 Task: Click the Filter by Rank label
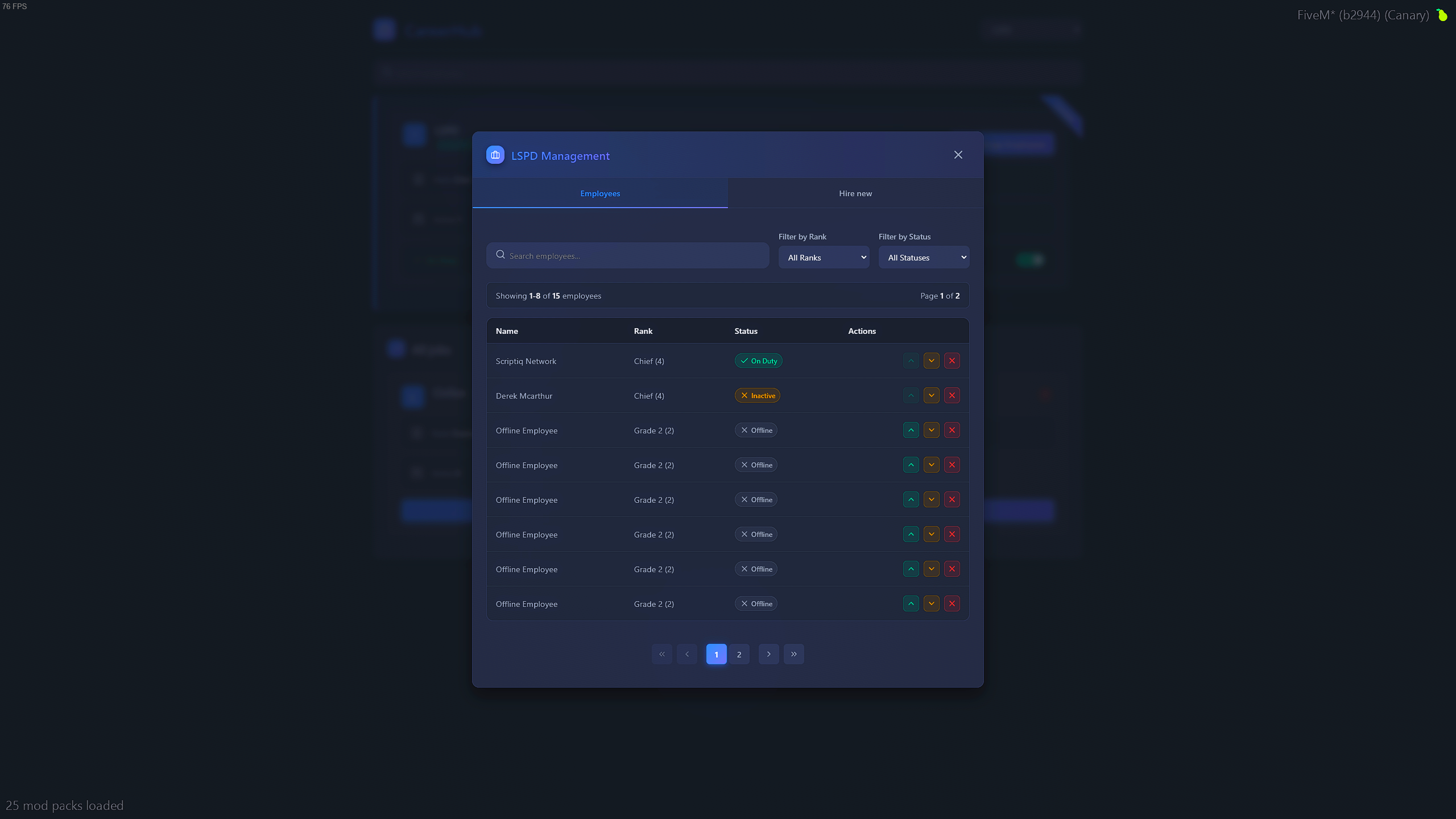pyautogui.click(x=802, y=237)
